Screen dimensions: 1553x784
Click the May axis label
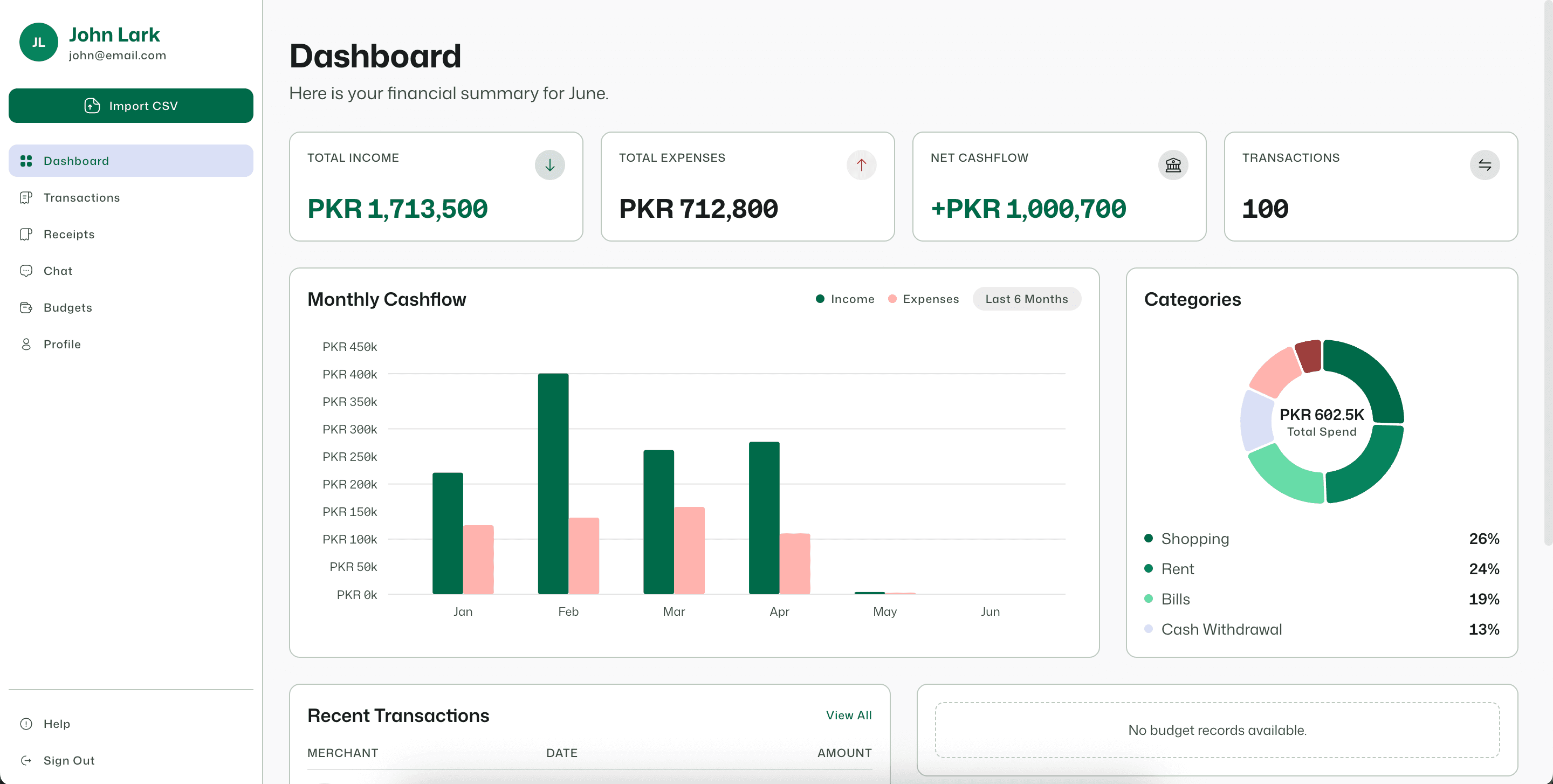[x=885, y=611]
